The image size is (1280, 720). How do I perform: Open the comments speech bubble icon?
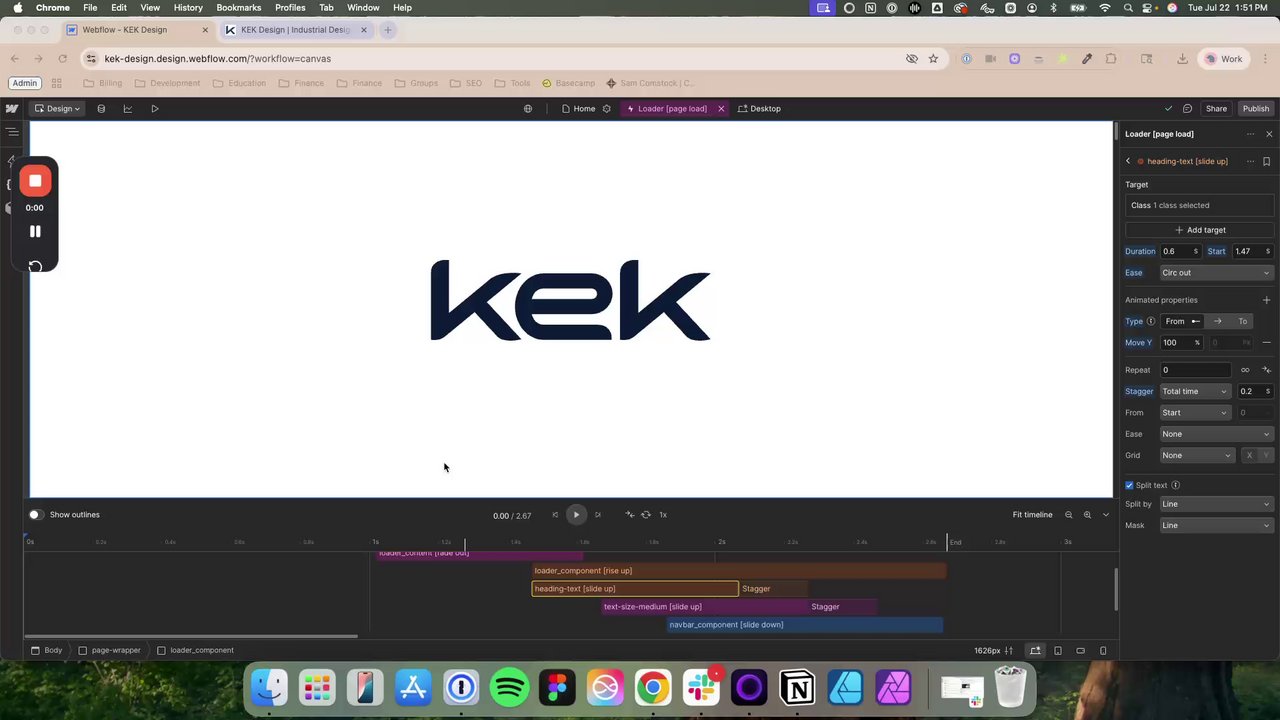[1187, 108]
